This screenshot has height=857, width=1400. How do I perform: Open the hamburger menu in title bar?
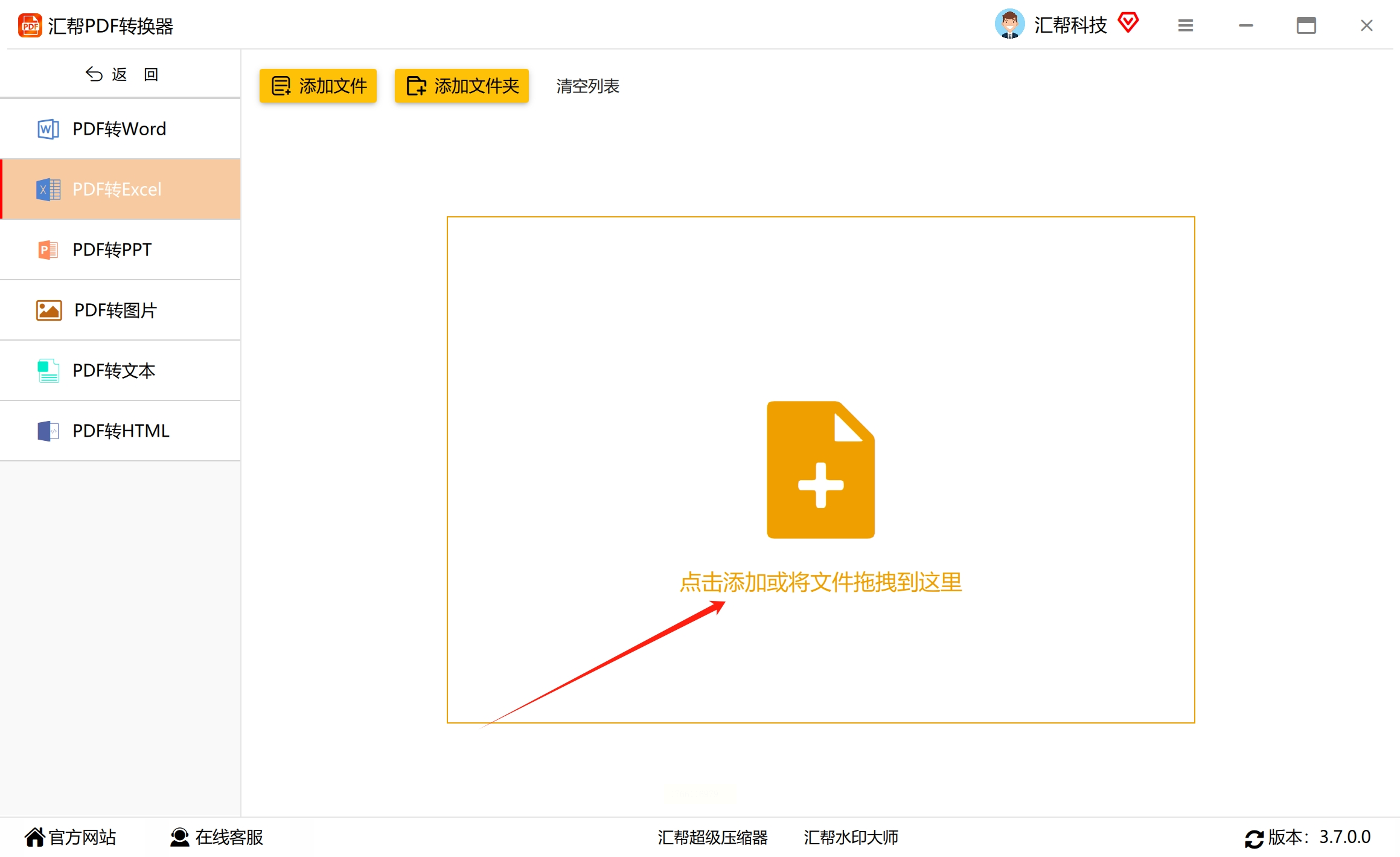point(1185,25)
